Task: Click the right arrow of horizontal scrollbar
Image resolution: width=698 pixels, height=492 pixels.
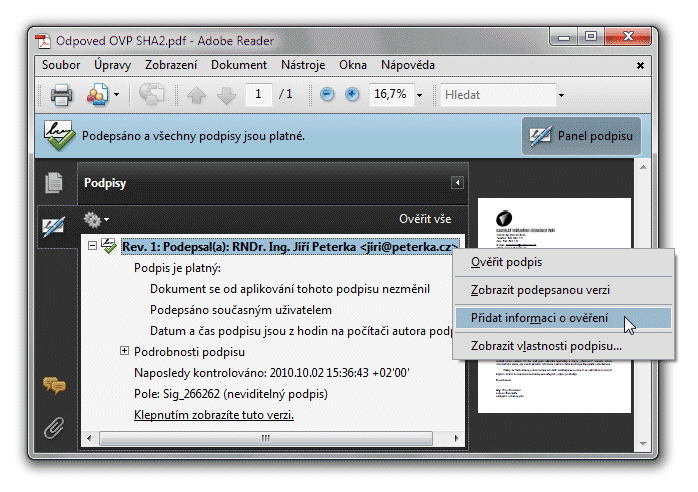Action: point(456,438)
